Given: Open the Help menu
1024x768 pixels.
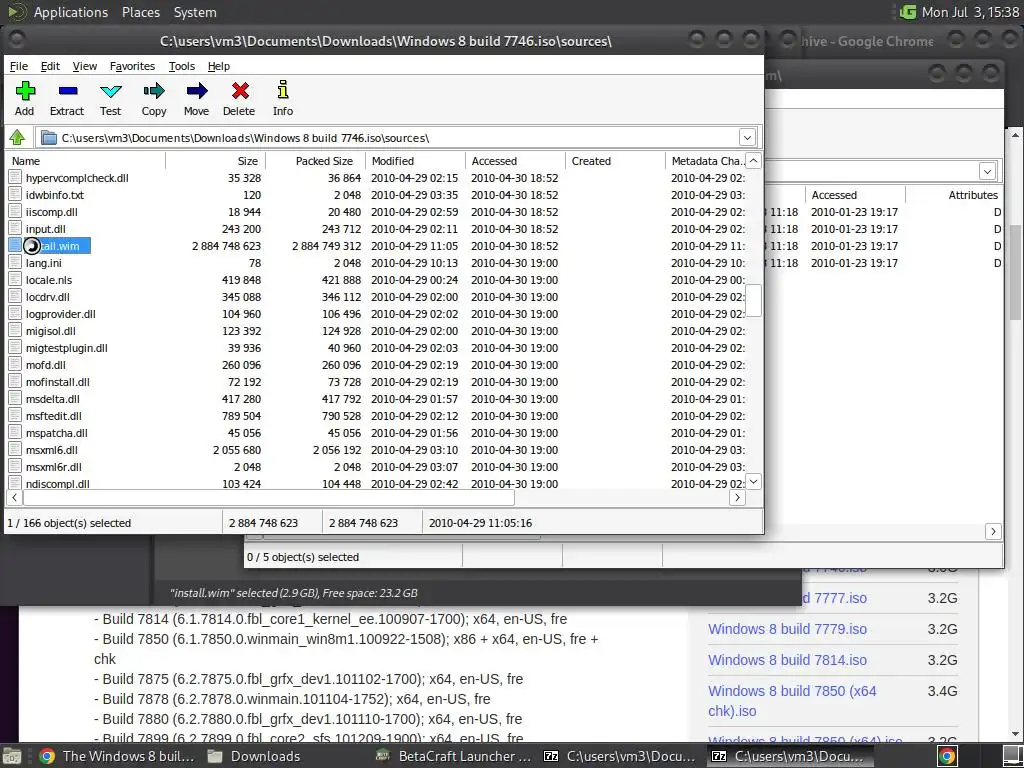Looking at the screenshot, I should tap(219, 66).
